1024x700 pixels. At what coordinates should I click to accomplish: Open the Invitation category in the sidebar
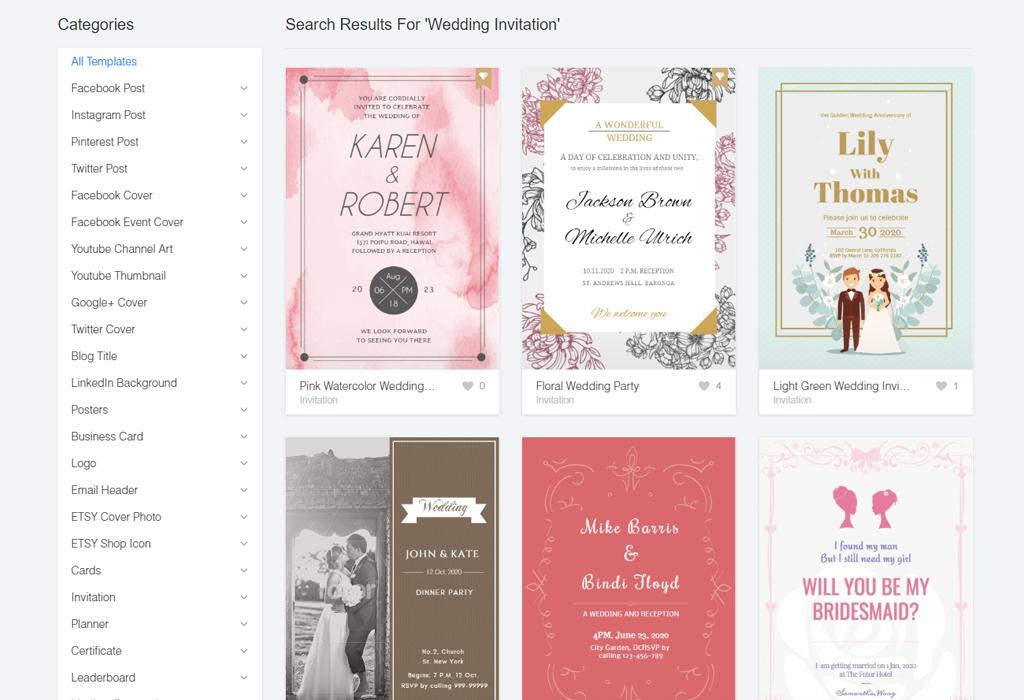(93, 597)
